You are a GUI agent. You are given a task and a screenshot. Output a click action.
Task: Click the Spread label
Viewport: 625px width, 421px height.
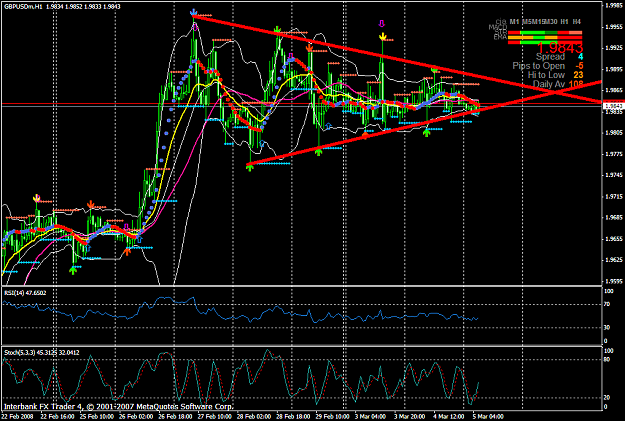tap(550, 57)
